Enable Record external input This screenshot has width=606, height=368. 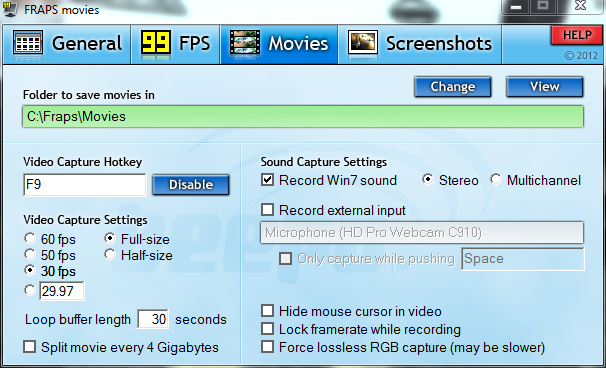[x=267, y=210]
